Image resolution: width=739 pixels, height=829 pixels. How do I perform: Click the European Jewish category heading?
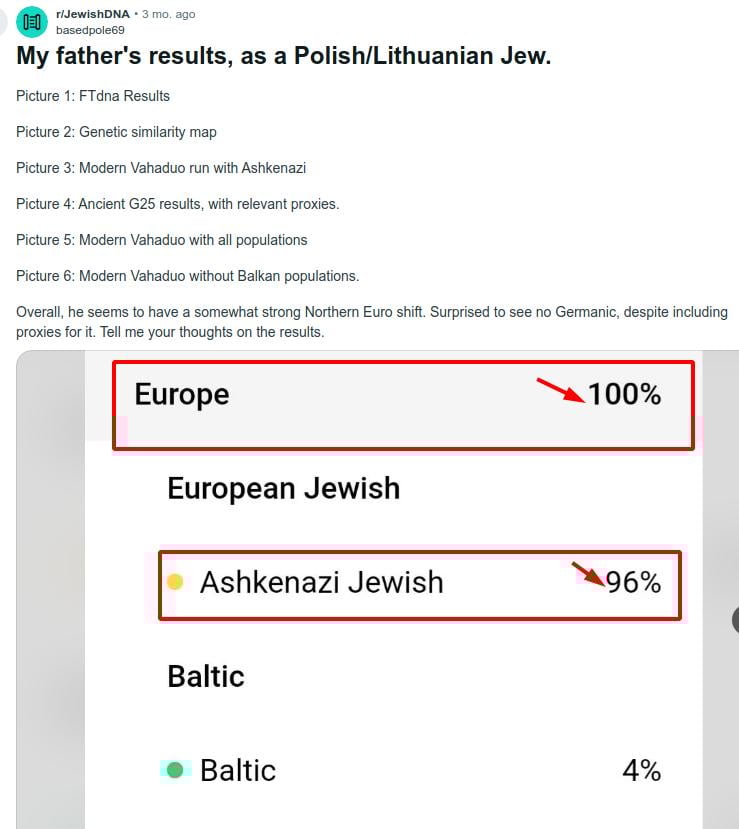[284, 489]
